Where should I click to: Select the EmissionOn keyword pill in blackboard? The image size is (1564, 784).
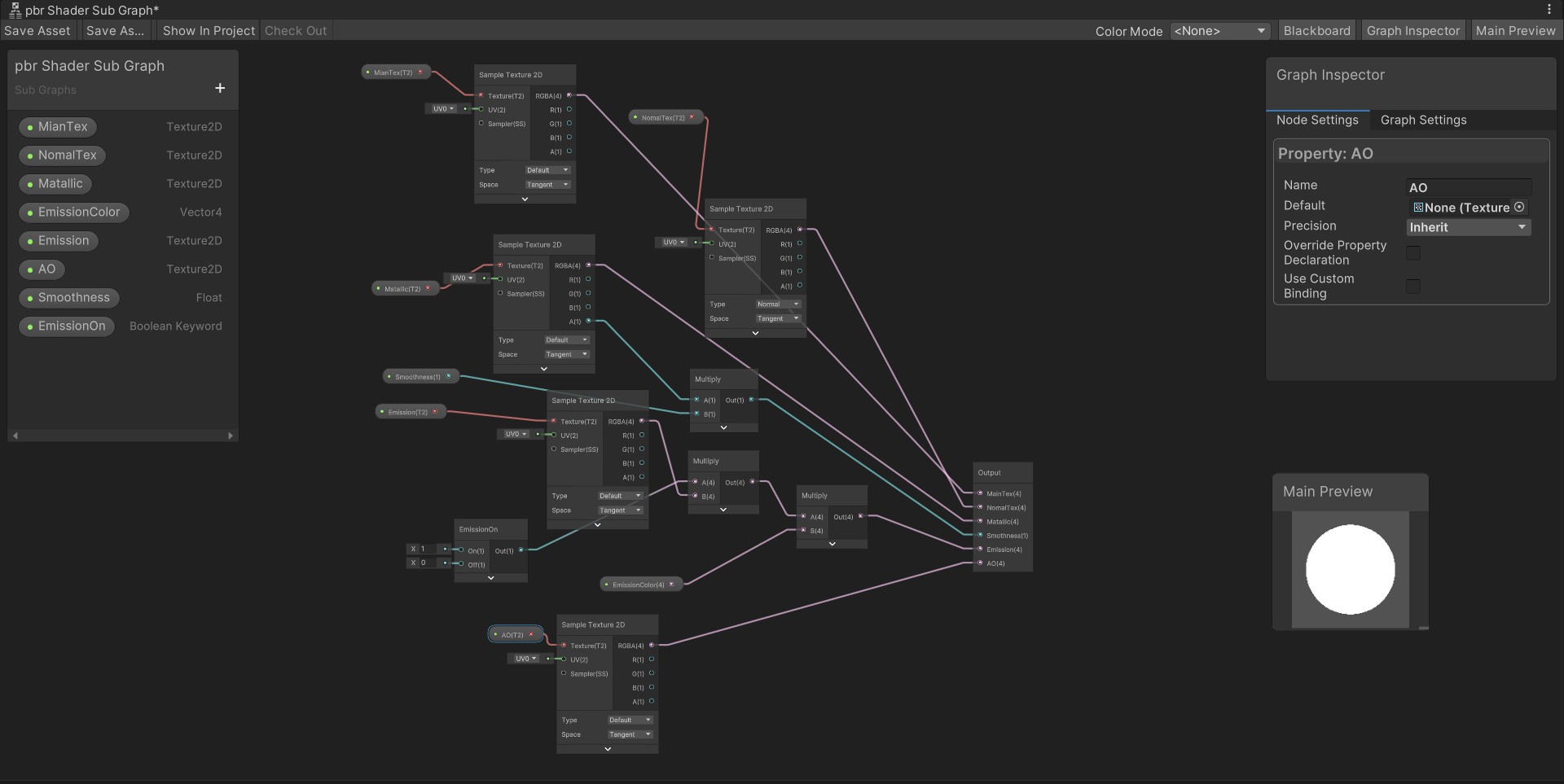66,326
